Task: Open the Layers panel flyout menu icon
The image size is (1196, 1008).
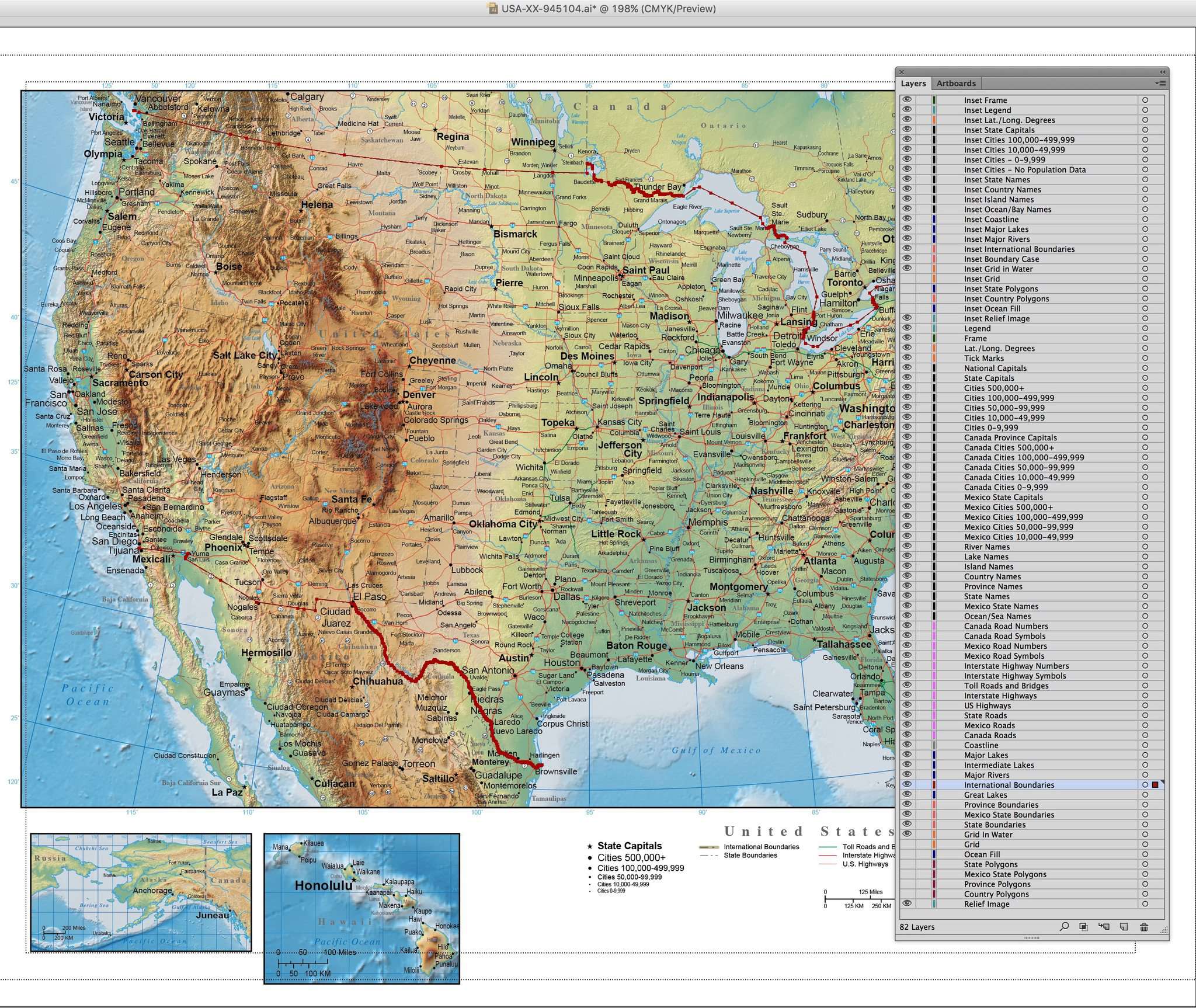Action: 1161,84
